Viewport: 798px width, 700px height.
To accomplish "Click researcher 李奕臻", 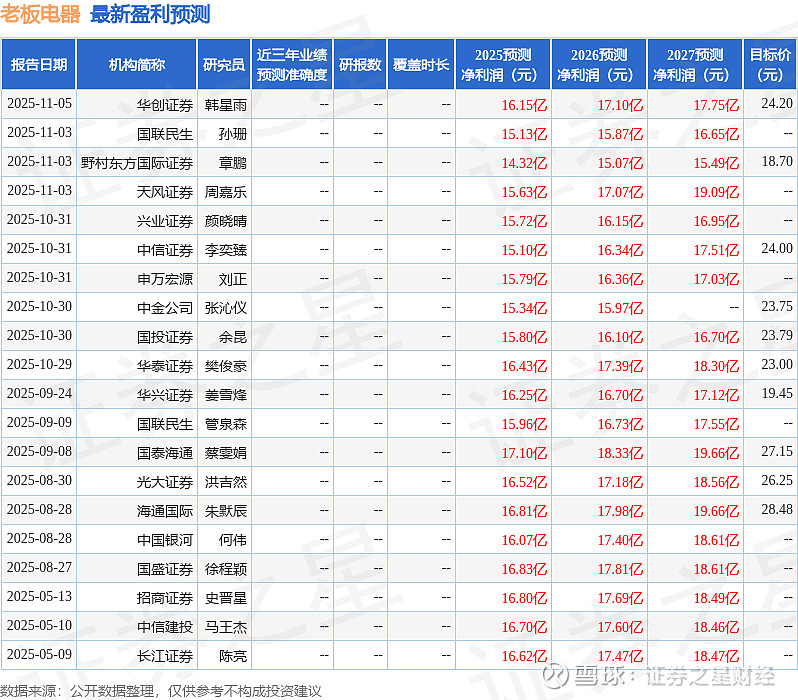I will coord(225,250).
